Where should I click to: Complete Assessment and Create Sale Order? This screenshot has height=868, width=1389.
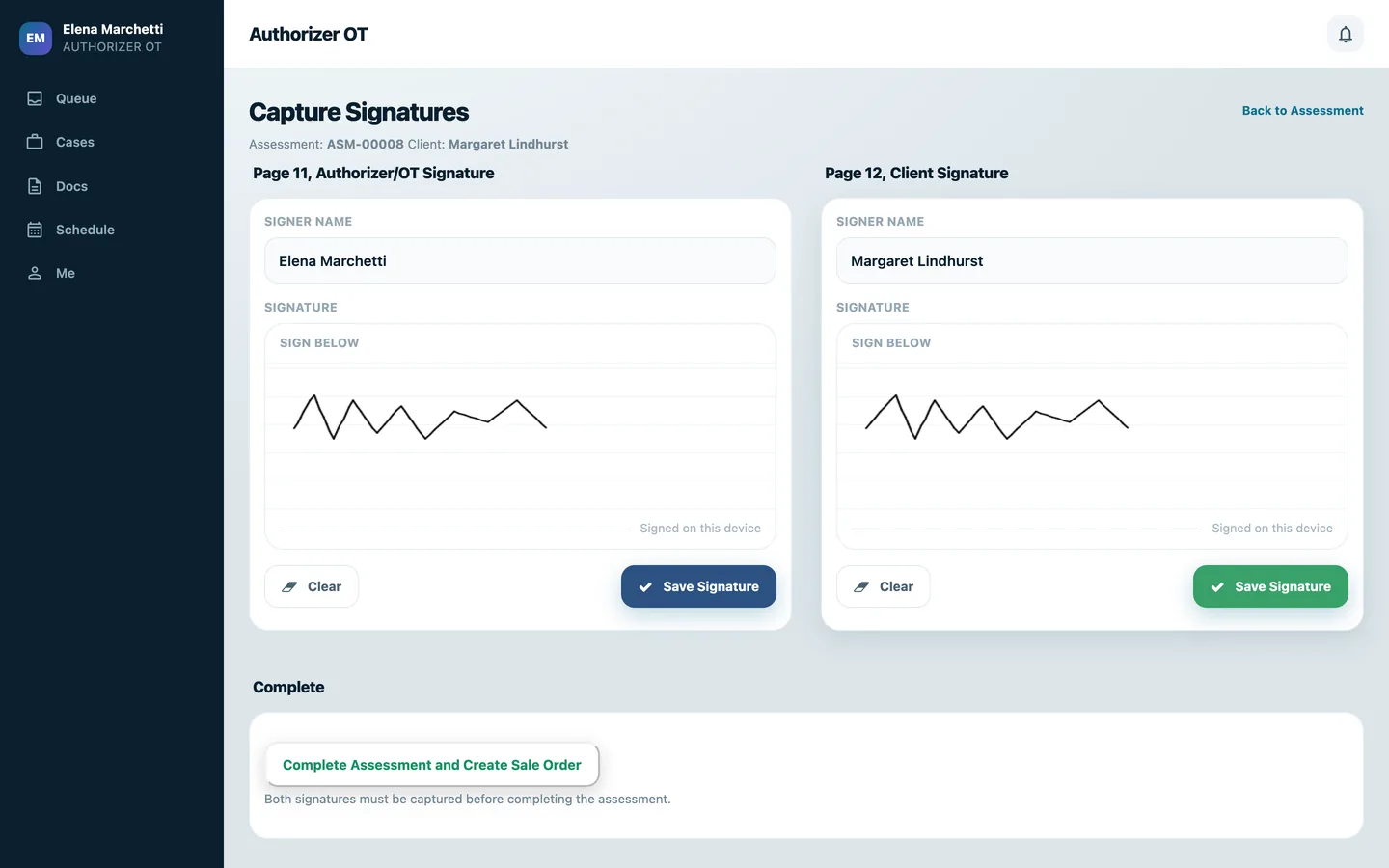432,765
